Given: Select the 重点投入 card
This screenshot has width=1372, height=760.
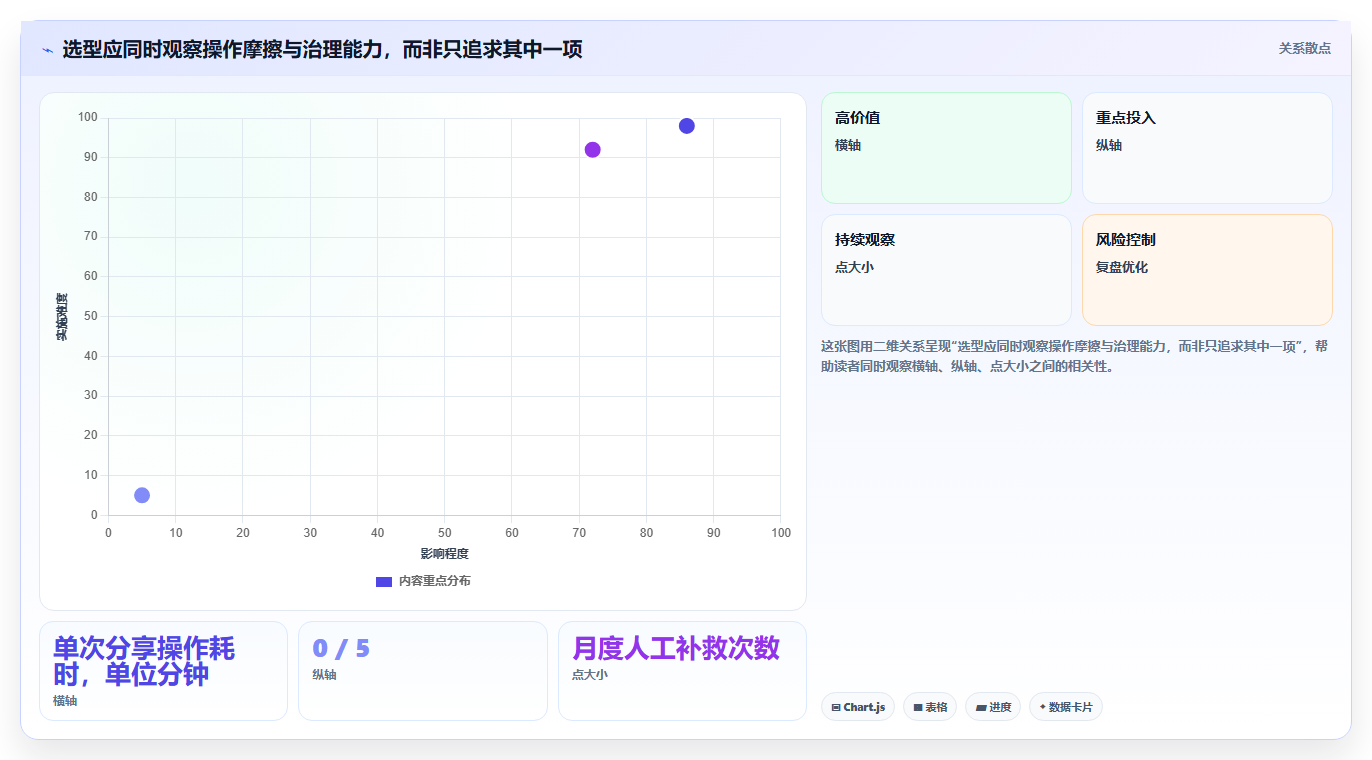Looking at the screenshot, I should pyautogui.click(x=1207, y=148).
